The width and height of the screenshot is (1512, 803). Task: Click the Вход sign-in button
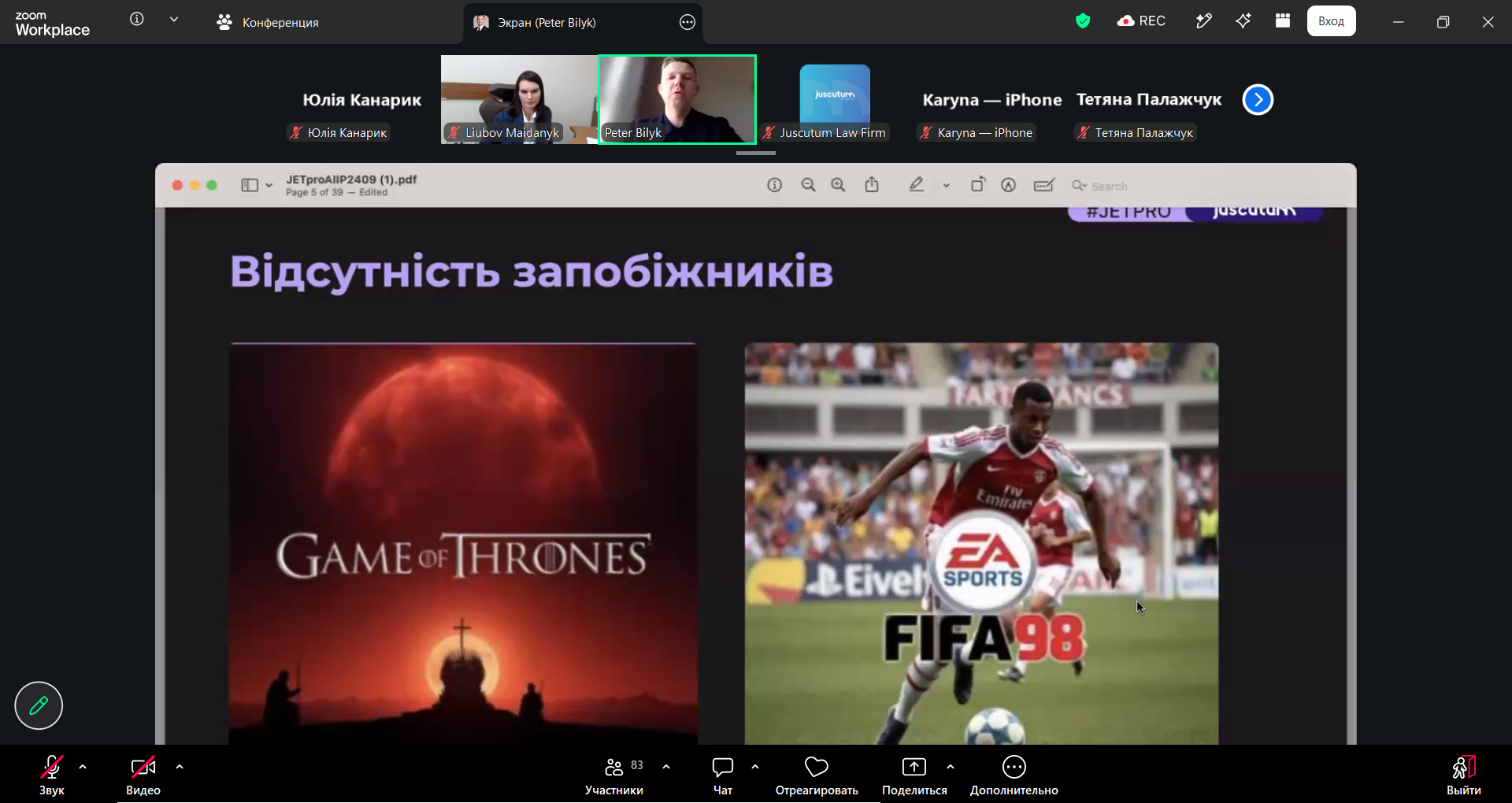(x=1331, y=21)
